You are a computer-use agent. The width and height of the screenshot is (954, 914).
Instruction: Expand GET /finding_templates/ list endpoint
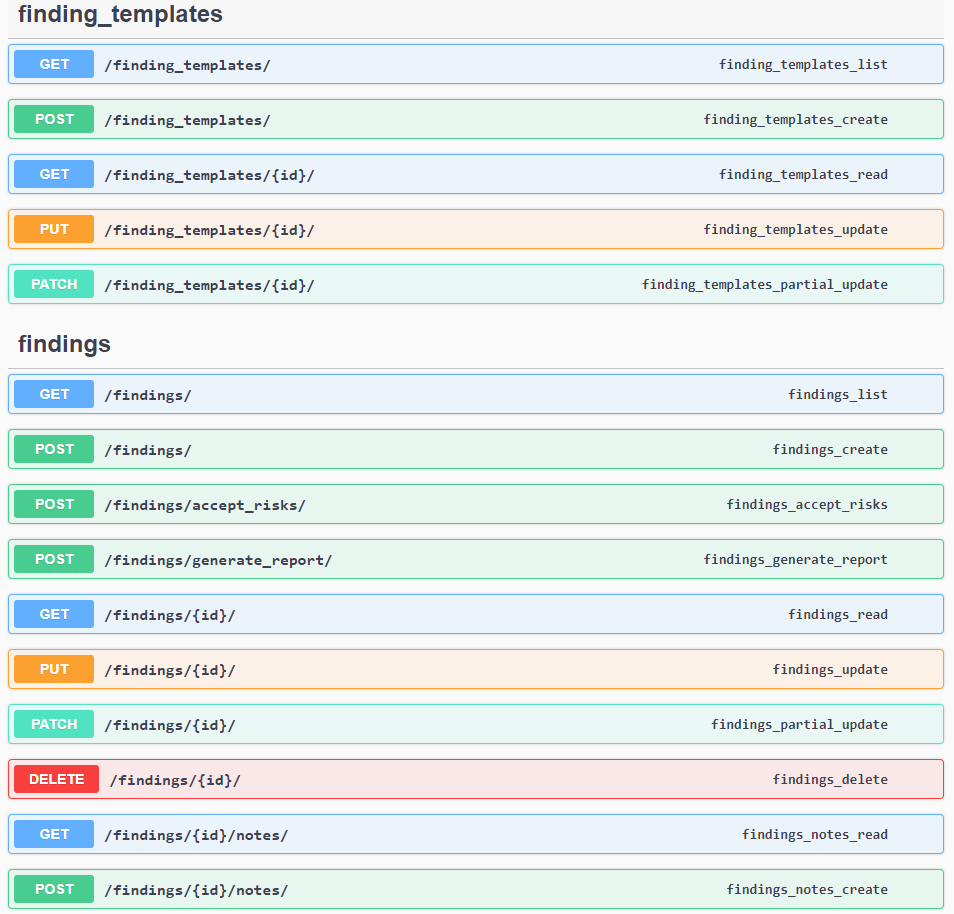187,65
